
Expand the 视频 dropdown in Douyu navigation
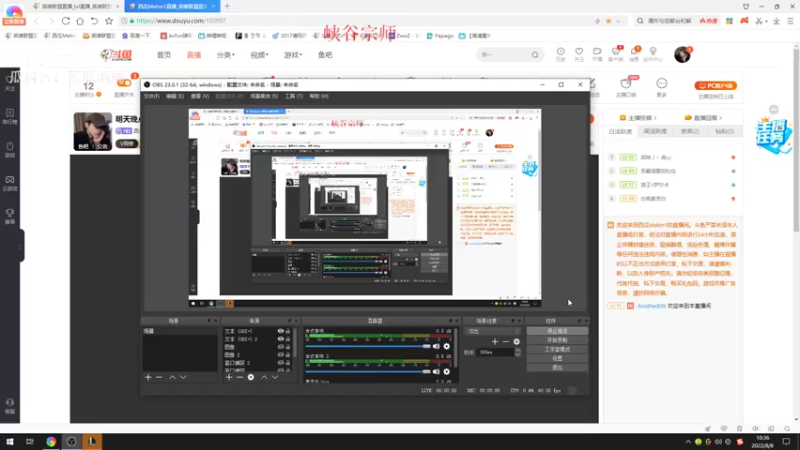point(259,55)
